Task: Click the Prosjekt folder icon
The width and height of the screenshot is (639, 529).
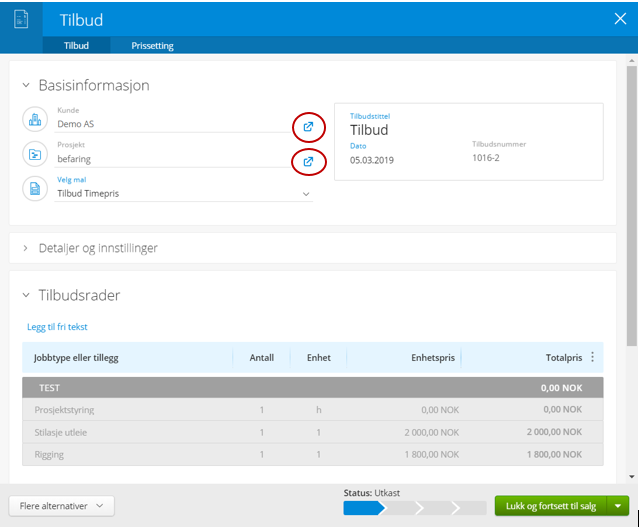Action: click(x=35, y=154)
